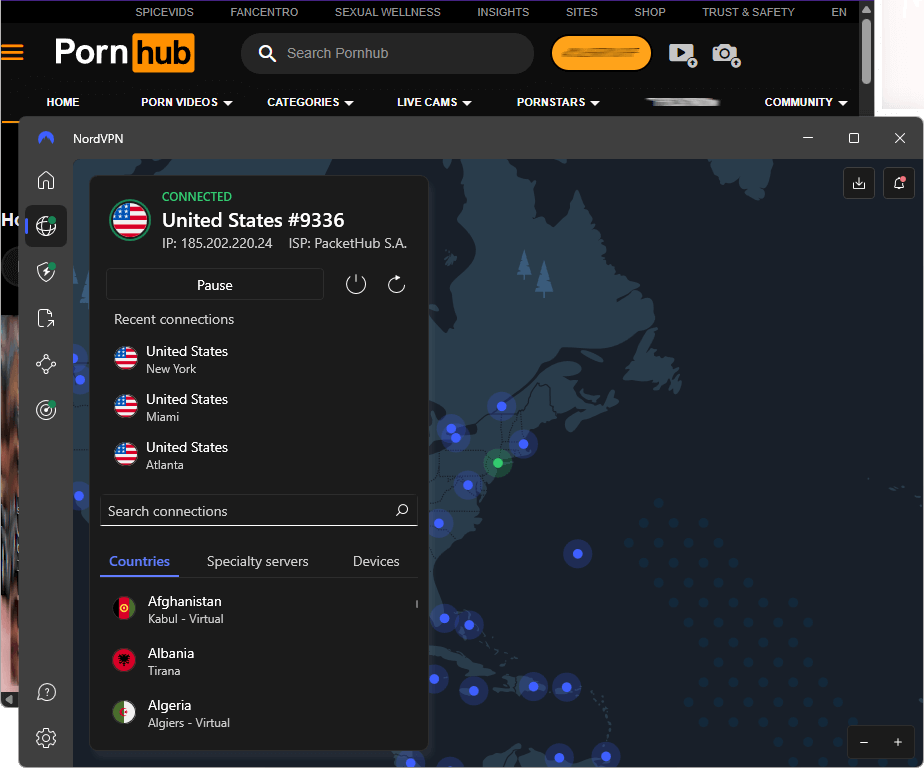Zoom in the map with plus

click(x=897, y=742)
